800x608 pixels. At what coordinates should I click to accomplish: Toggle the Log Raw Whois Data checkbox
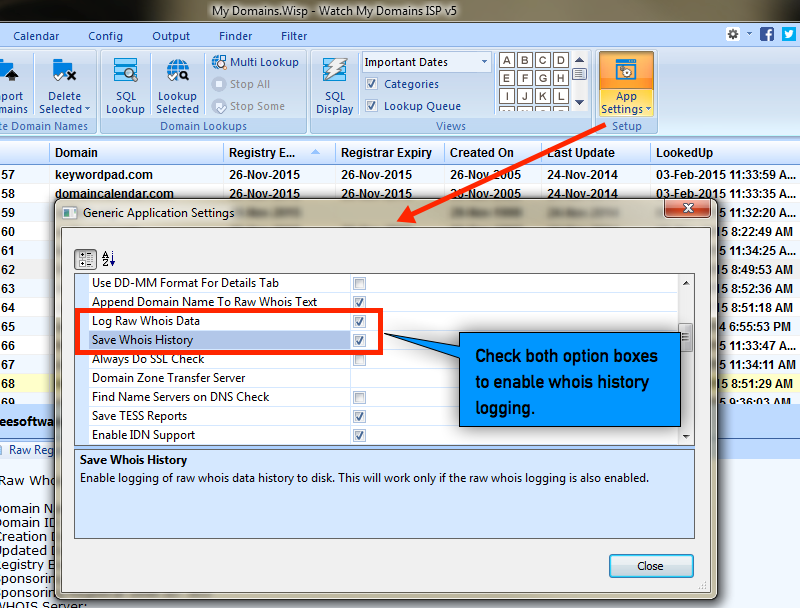pyautogui.click(x=360, y=321)
